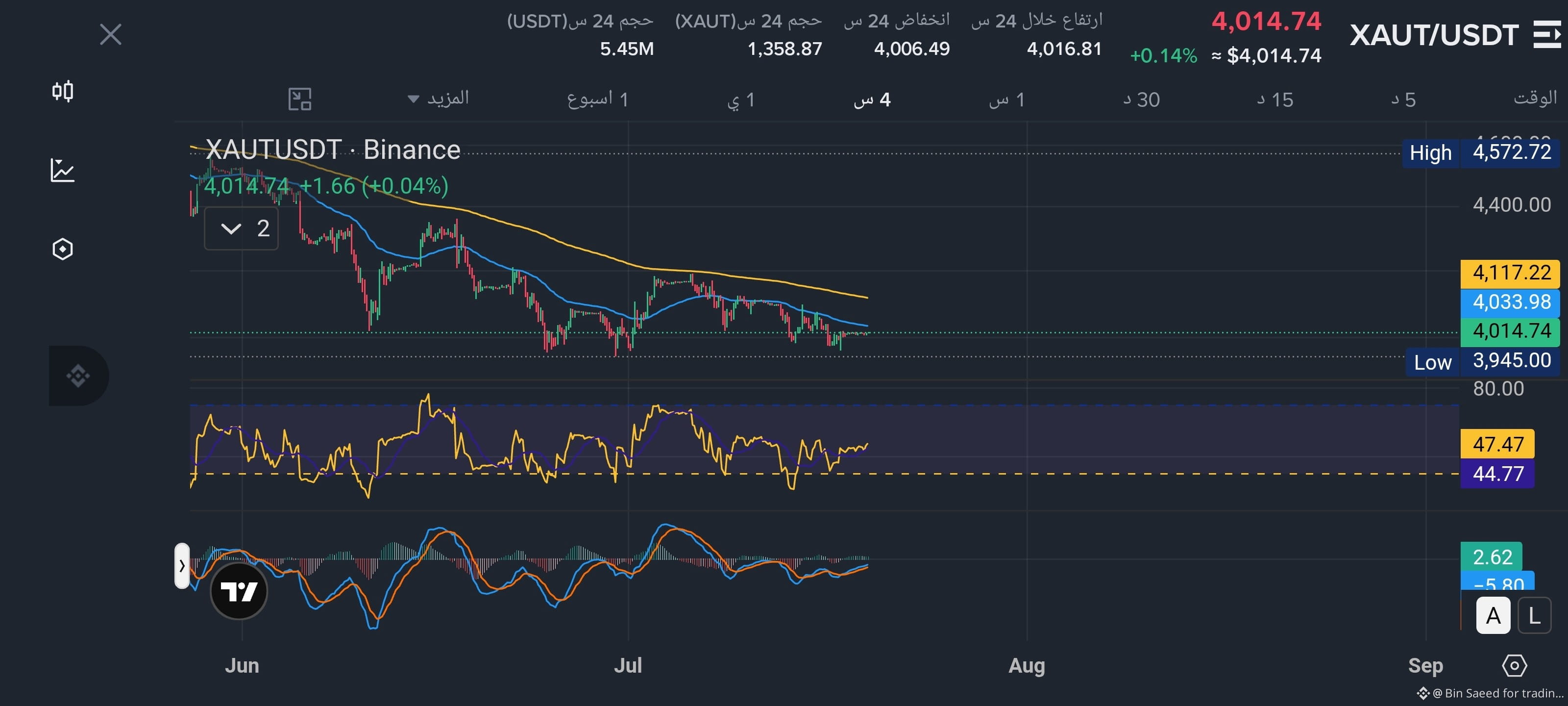
Task: Click the XAUTUSDT · Binance chart label
Action: point(332,150)
